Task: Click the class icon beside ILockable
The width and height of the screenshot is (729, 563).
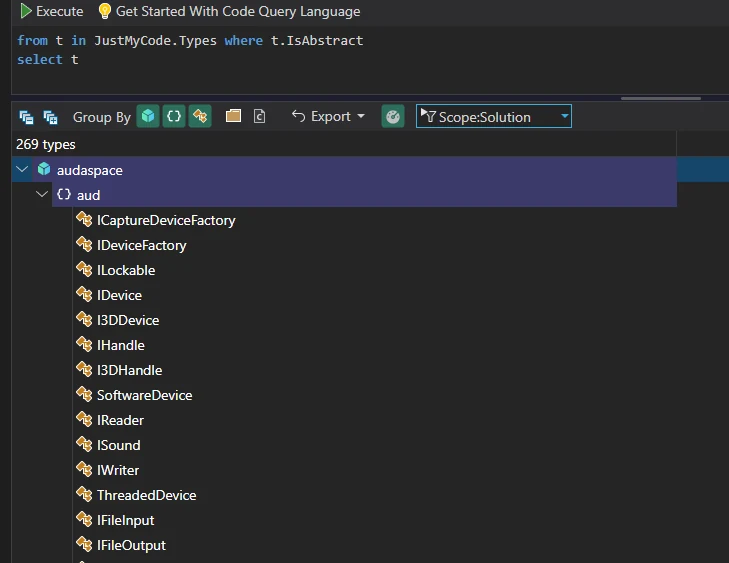Action: pos(84,269)
